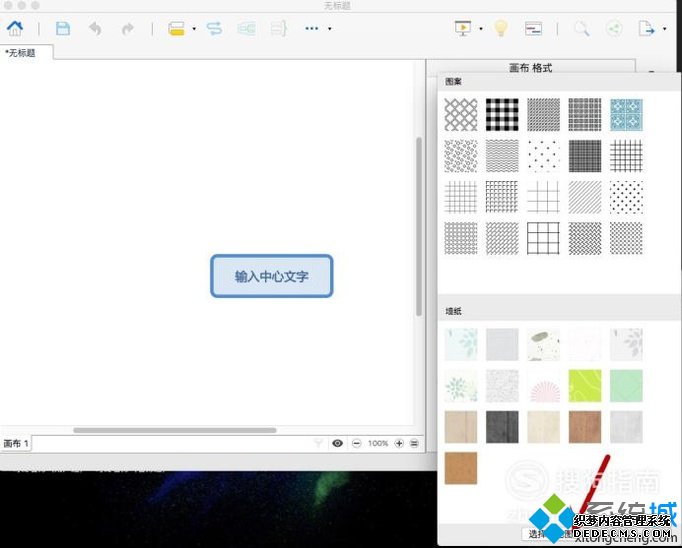The height and width of the screenshot is (548, 682).
Task: Choose the dark gray wood wallpaper
Action: 502,427
